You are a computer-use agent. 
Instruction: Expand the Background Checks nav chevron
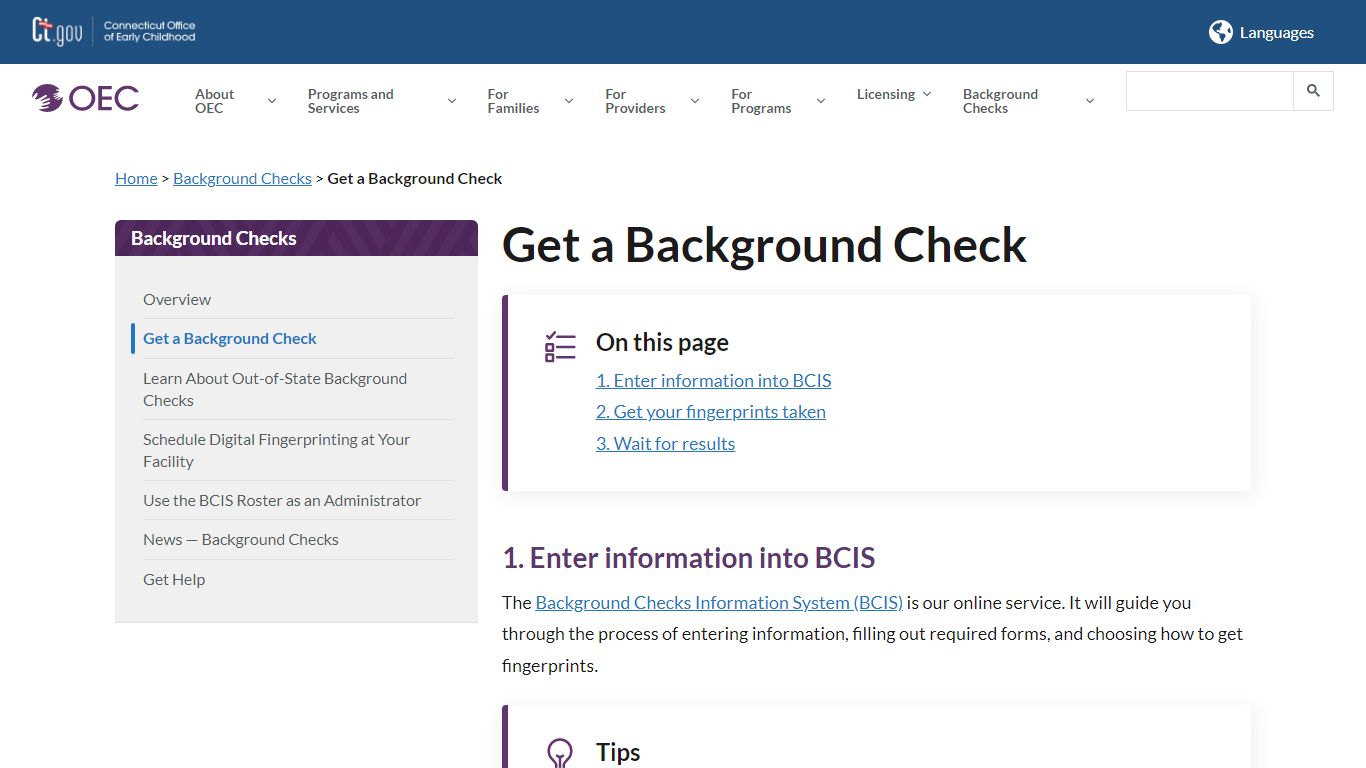click(1090, 101)
